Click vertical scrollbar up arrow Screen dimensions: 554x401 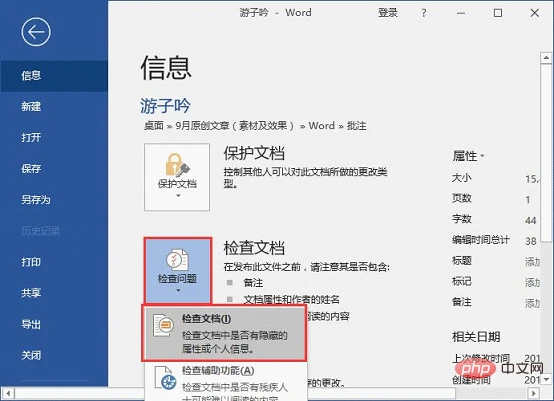point(546,58)
